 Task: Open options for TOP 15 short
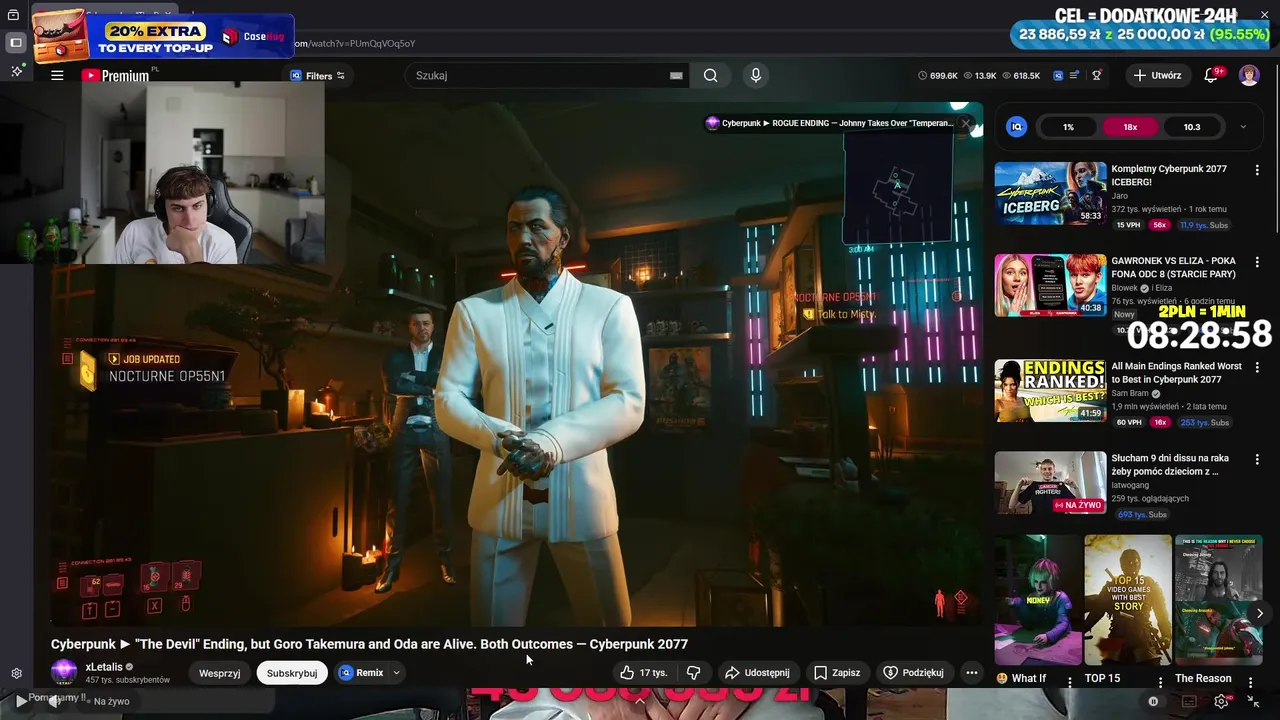pyautogui.click(x=1160, y=681)
